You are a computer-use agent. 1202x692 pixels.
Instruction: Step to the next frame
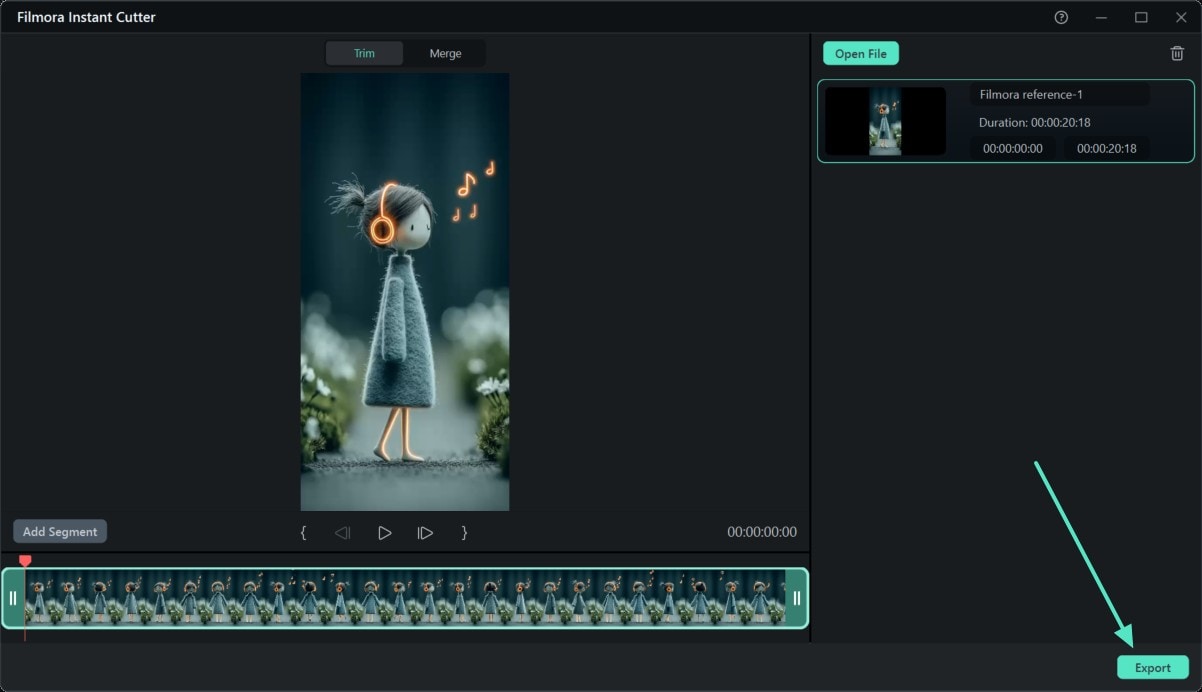click(x=425, y=533)
